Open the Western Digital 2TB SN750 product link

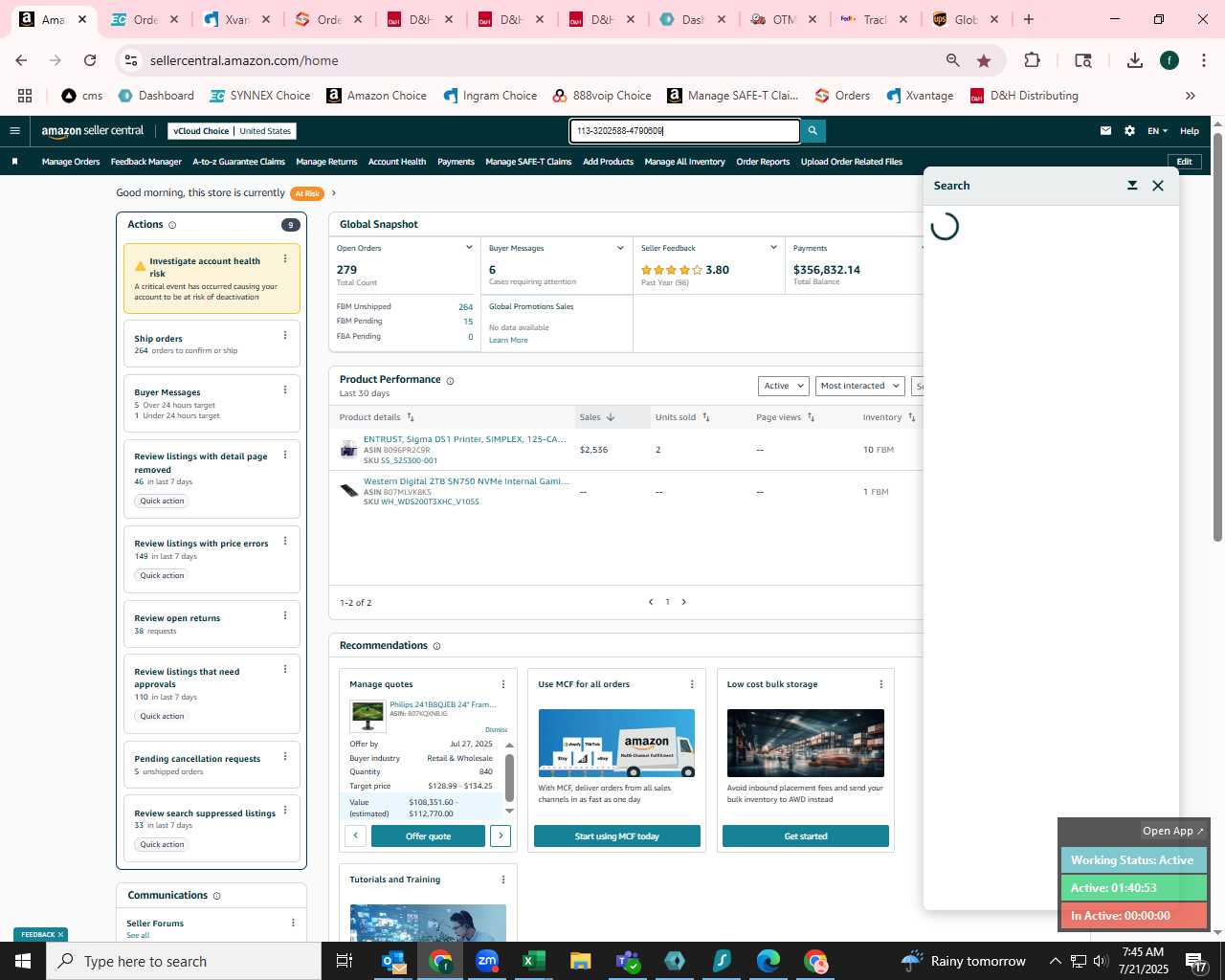tap(466, 481)
